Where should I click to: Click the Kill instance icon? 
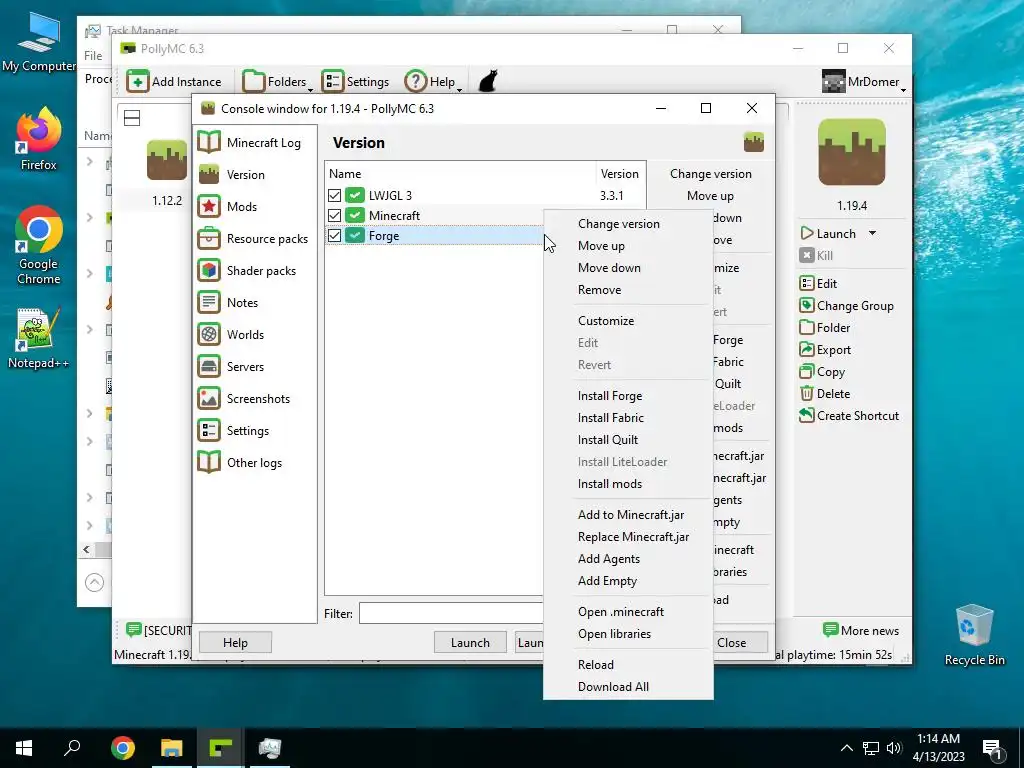tap(807, 255)
